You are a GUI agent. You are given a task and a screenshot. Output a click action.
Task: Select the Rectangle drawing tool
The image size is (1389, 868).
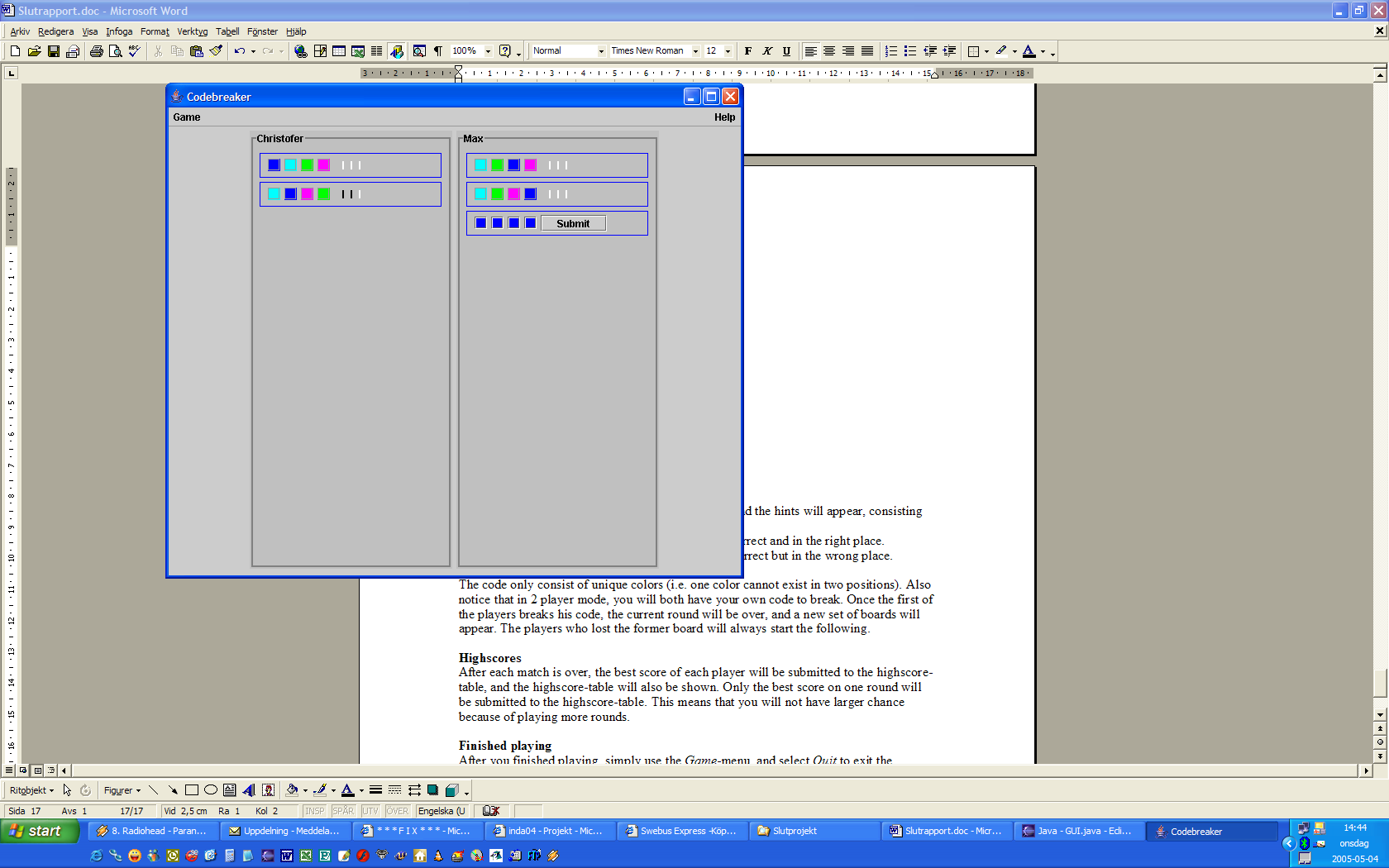[192, 790]
